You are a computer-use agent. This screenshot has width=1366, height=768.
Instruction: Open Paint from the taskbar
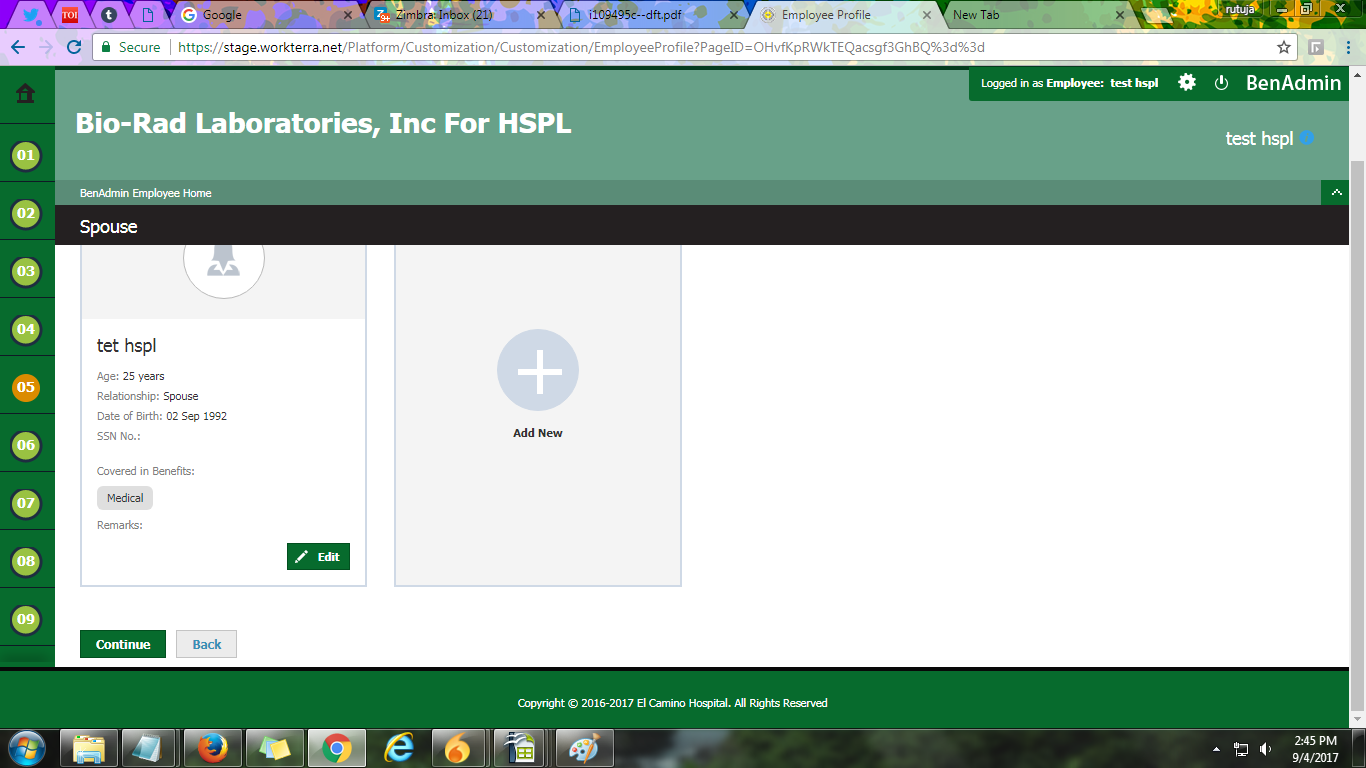pyautogui.click(x=584, y=748)
